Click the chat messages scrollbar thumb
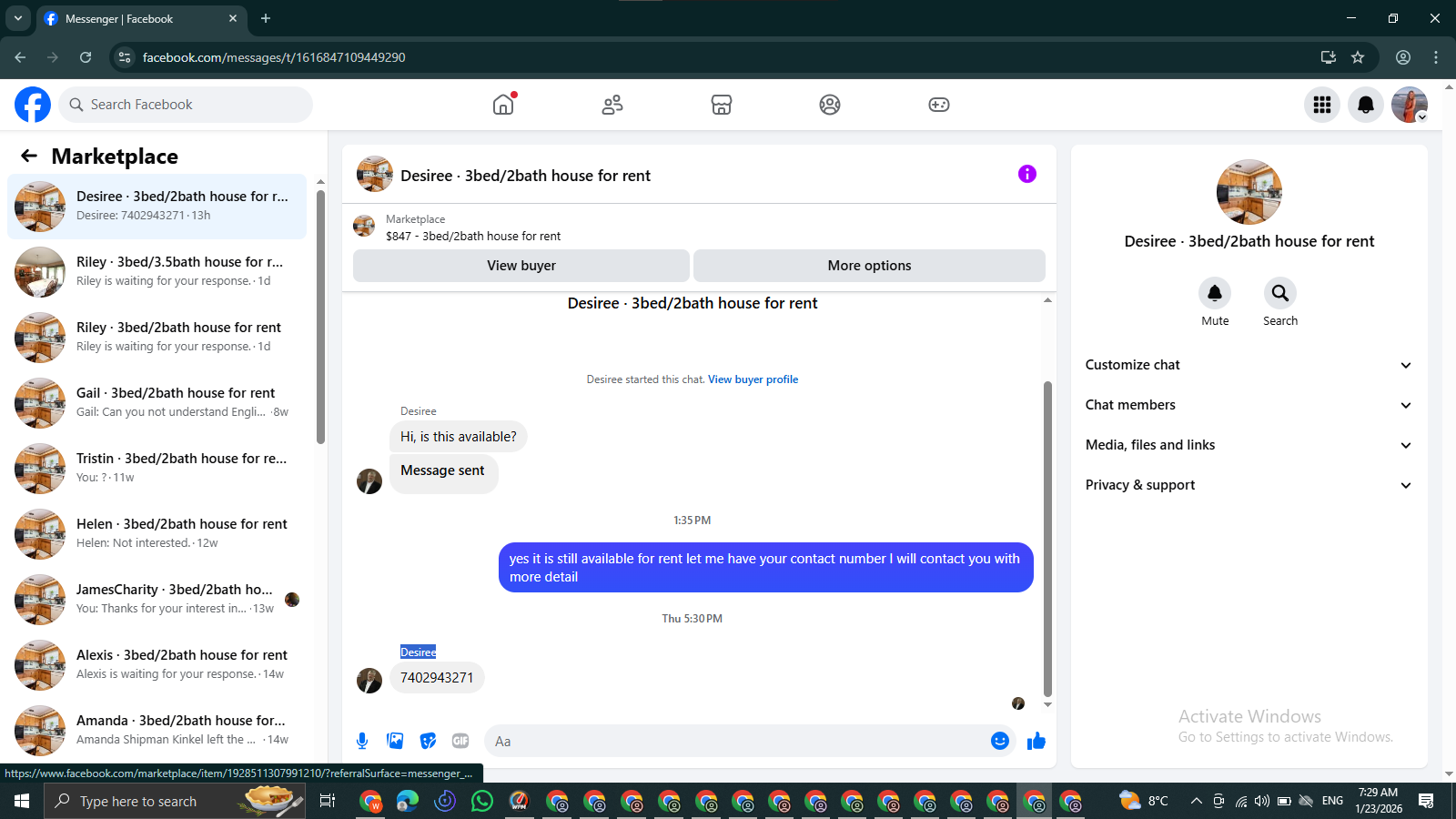The height and width of the screenshot is (819, 1456). click(x=1047, y=539)
